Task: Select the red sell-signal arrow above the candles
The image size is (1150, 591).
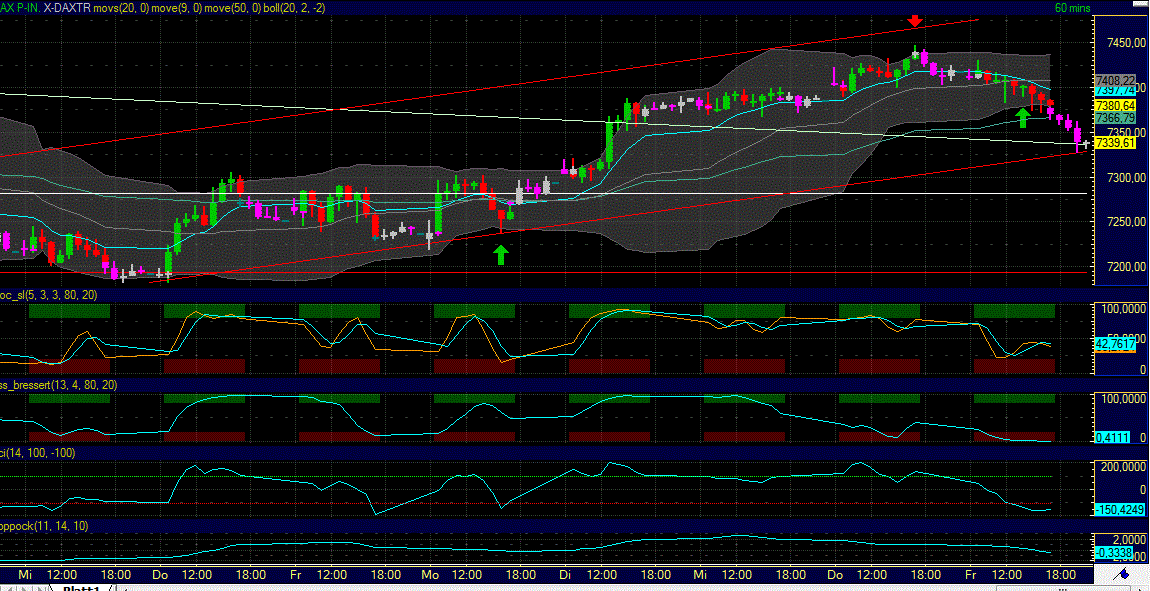Action: 914,19
